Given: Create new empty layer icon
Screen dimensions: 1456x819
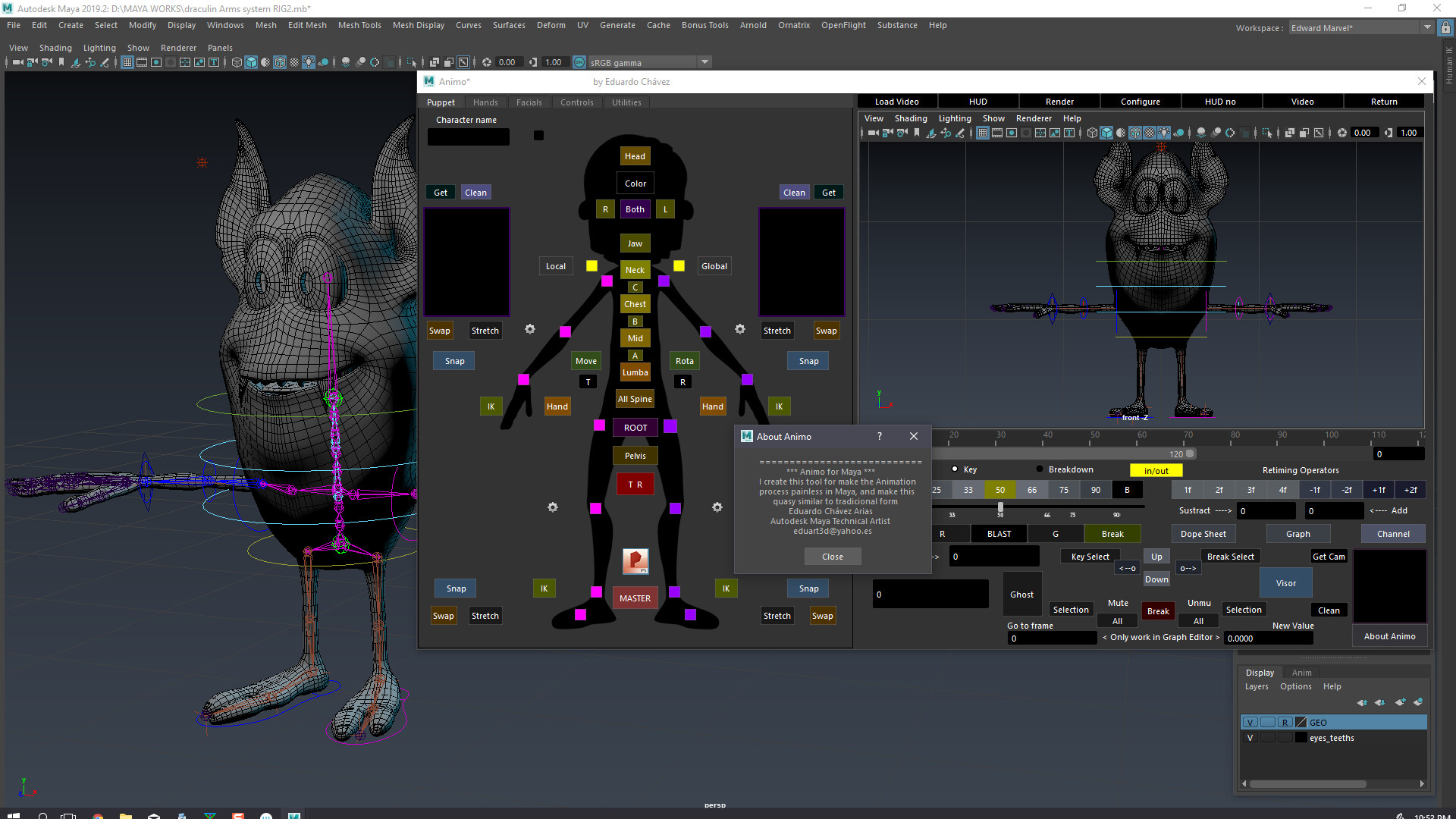Looking at the screenshot, I should click(x=1400, y=702).
